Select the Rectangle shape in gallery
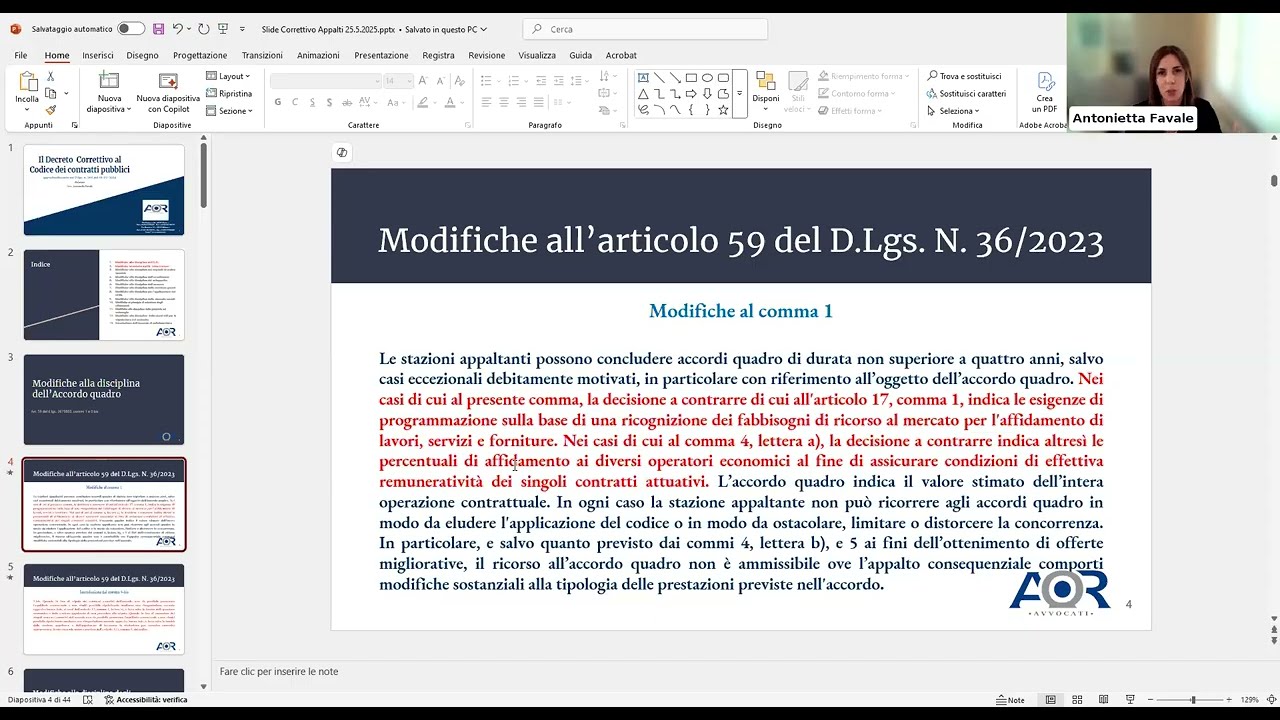This screenshot has height=720, width=1280. [x=691, y=78]
